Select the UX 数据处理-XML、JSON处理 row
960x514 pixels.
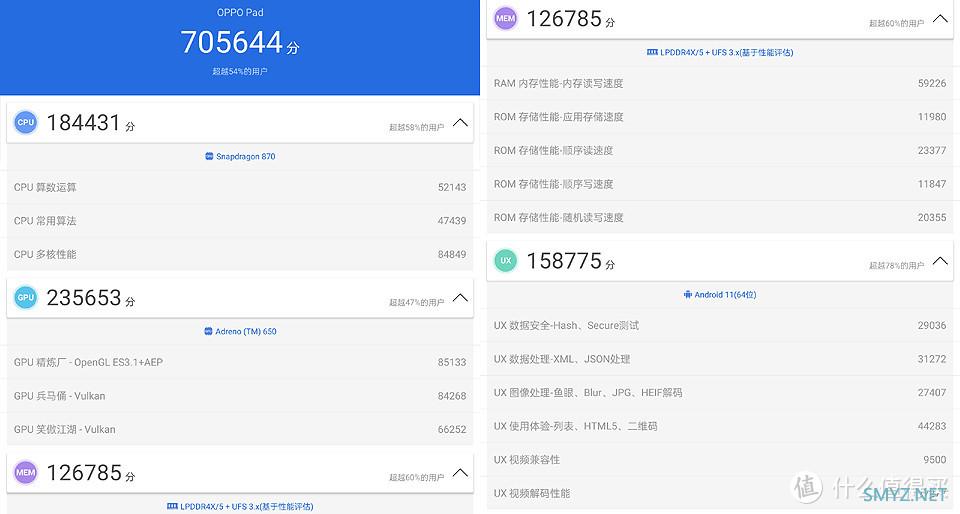[x=720, y=359]
